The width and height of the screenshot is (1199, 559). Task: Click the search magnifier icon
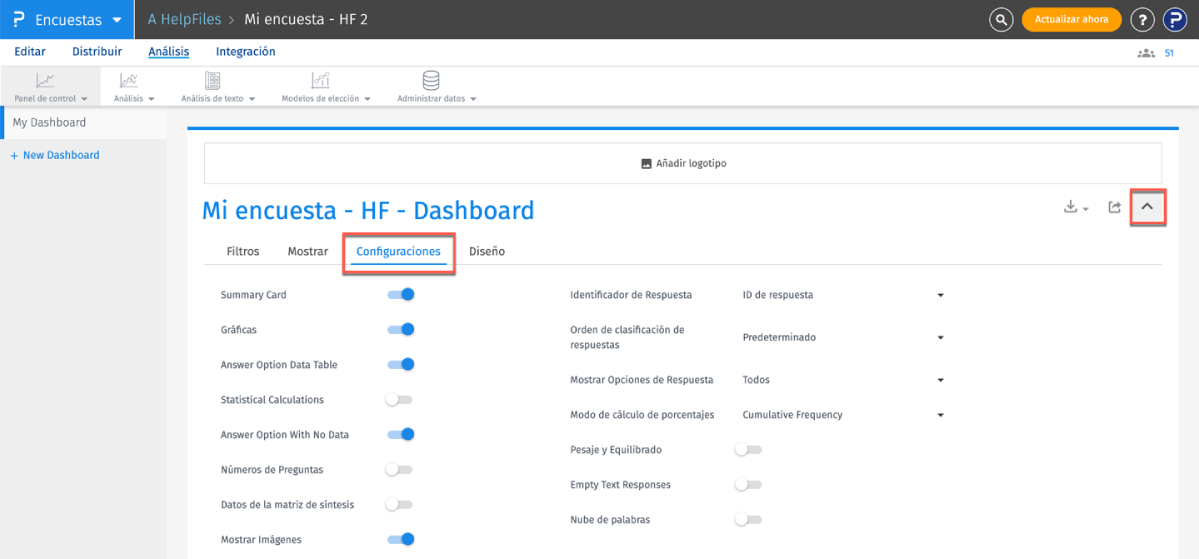point(1001,19)
